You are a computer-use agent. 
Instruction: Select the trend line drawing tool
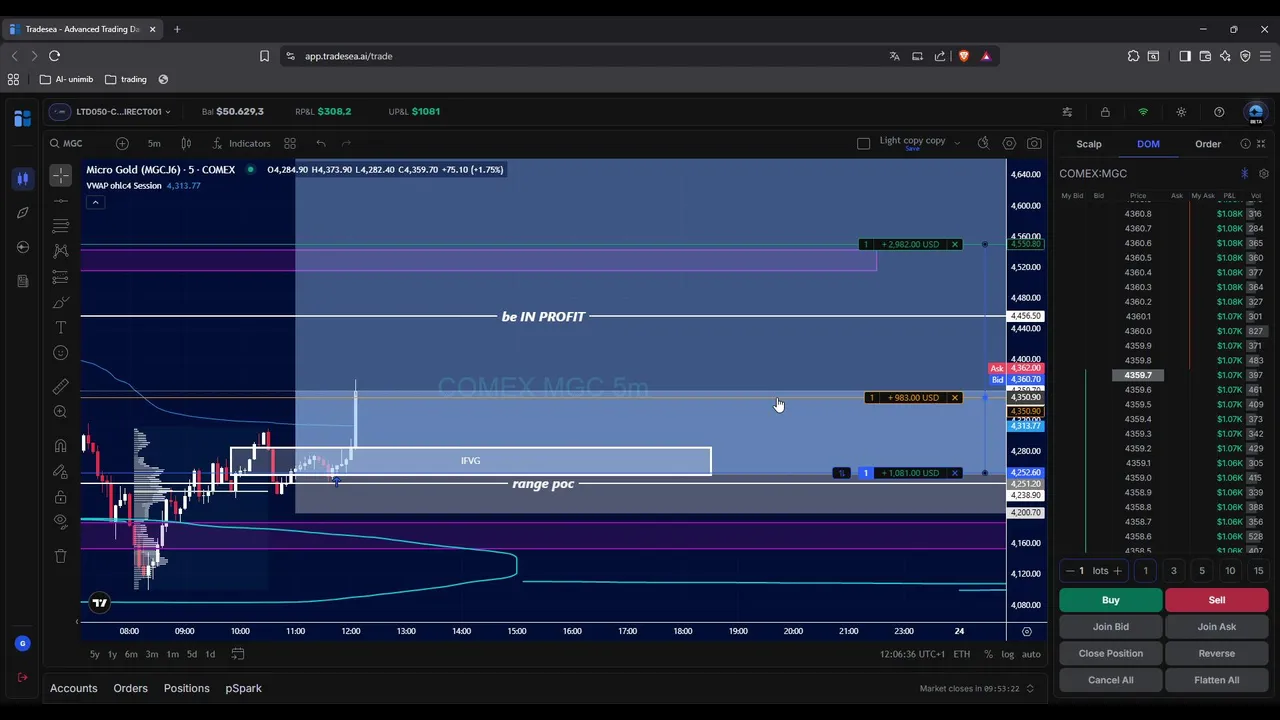[61, 201]
